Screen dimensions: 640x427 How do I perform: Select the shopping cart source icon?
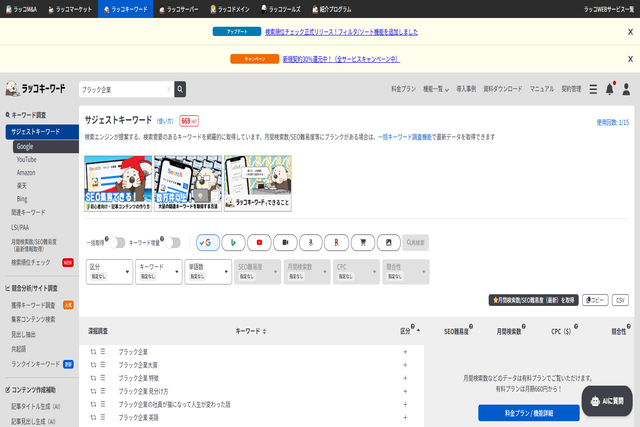pyautogui.click(x=363, y=242)
